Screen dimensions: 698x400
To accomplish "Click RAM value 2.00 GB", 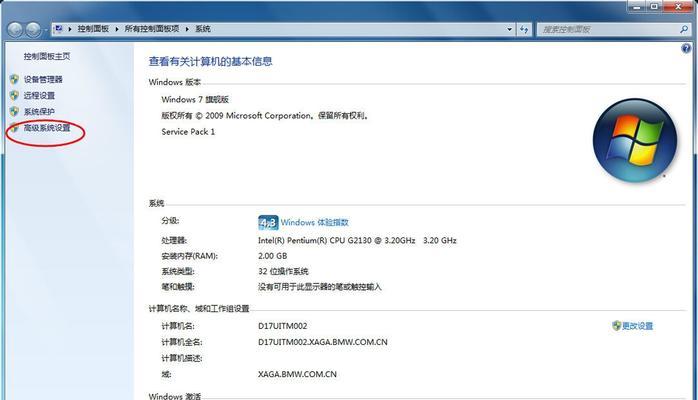I will (x=272, y=256).
